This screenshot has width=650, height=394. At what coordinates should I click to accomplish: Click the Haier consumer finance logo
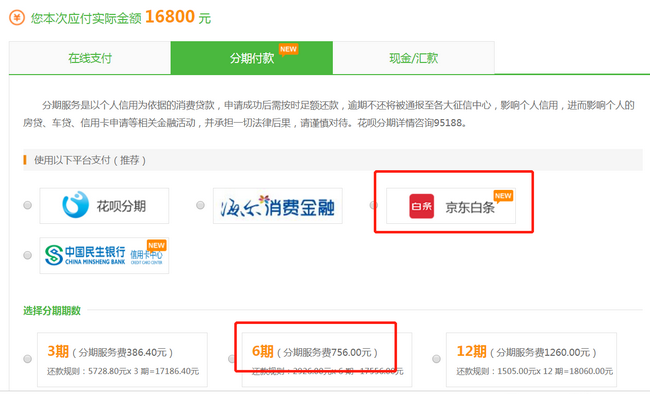tap(277, 206)
